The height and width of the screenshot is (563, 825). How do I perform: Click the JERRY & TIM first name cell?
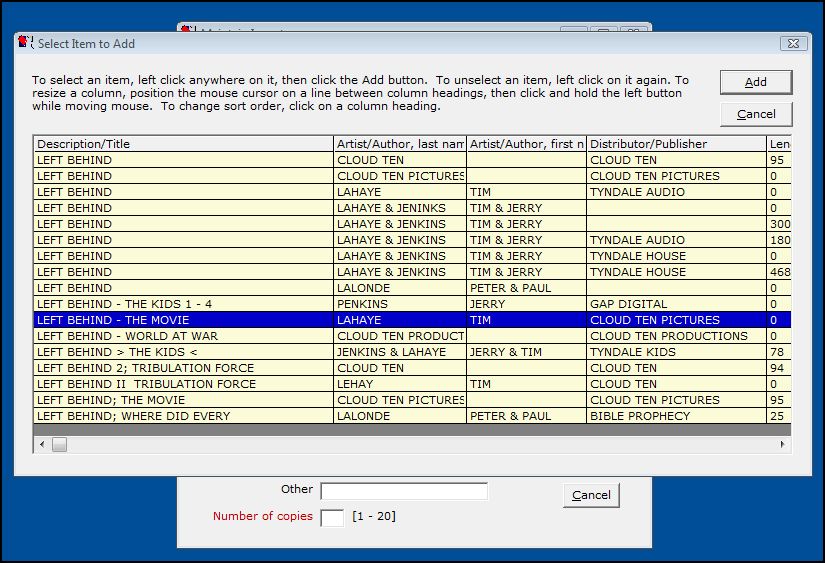point(526,352)
